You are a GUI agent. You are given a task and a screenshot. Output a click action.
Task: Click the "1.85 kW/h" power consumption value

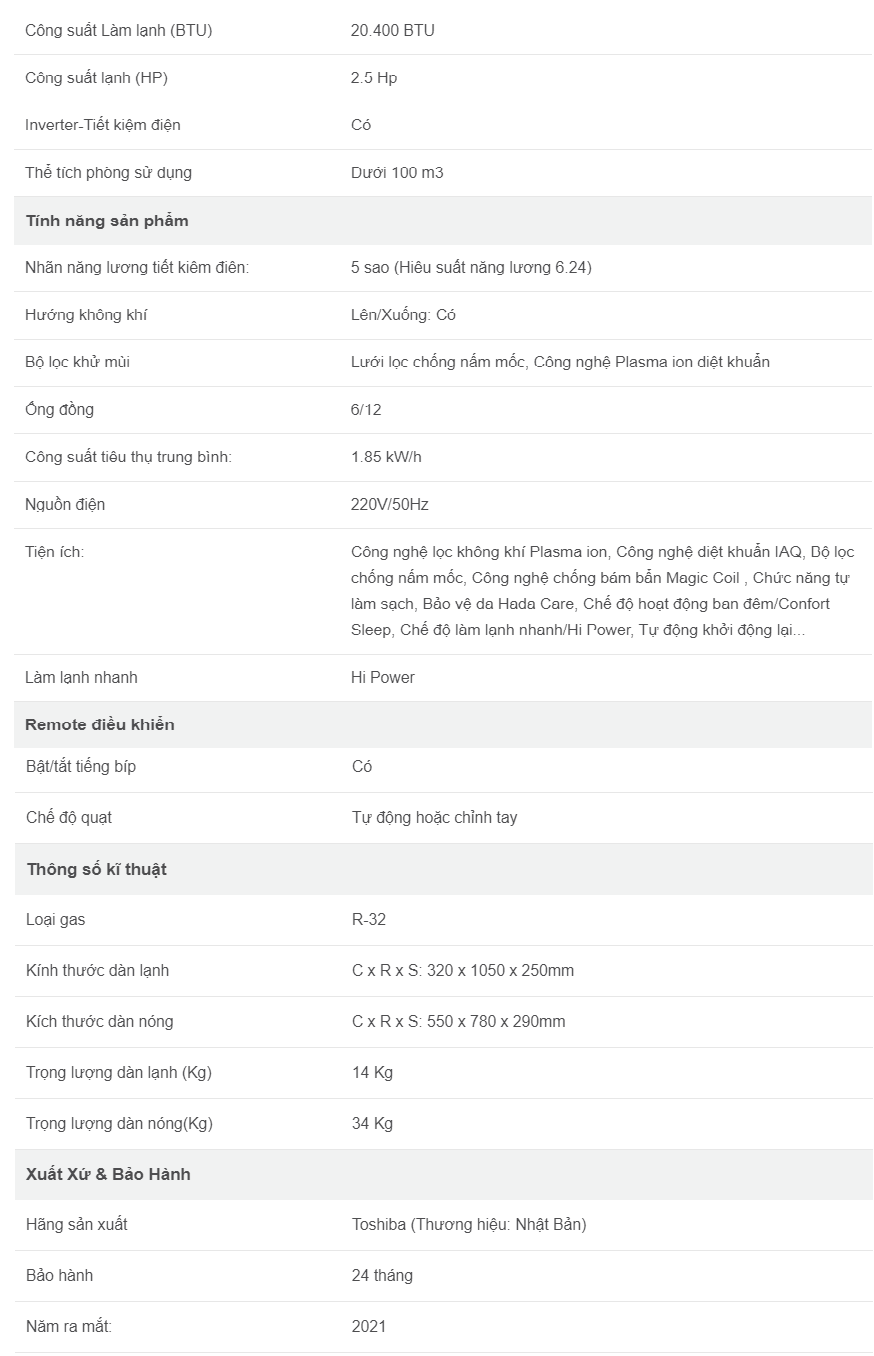386,457
